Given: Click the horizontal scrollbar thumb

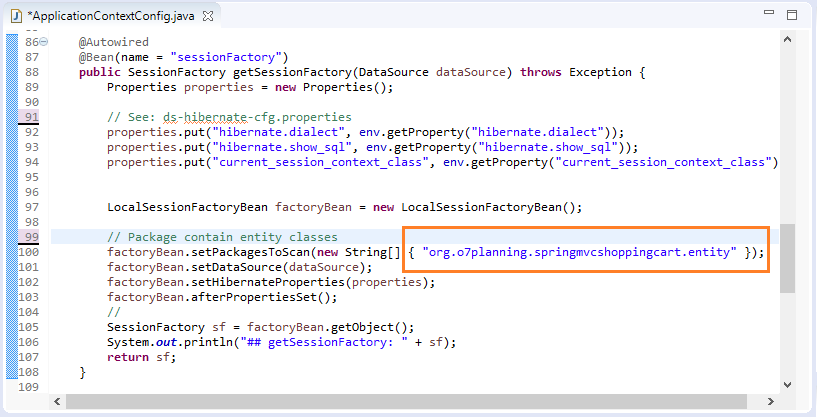Looking at the screenshot, I should (406, 401).
